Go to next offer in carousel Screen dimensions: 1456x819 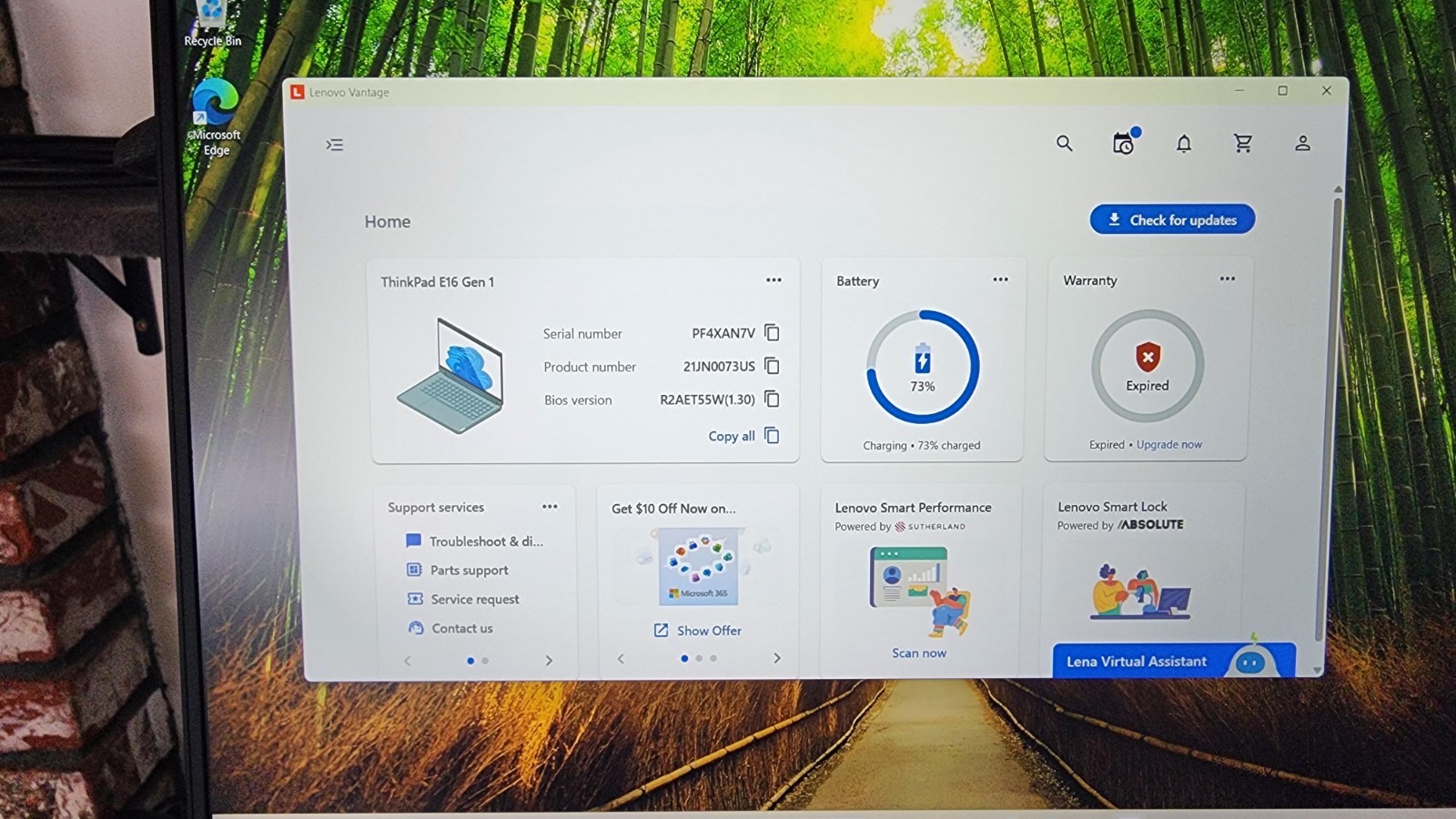pyautogui.click(x=777, y=658)
